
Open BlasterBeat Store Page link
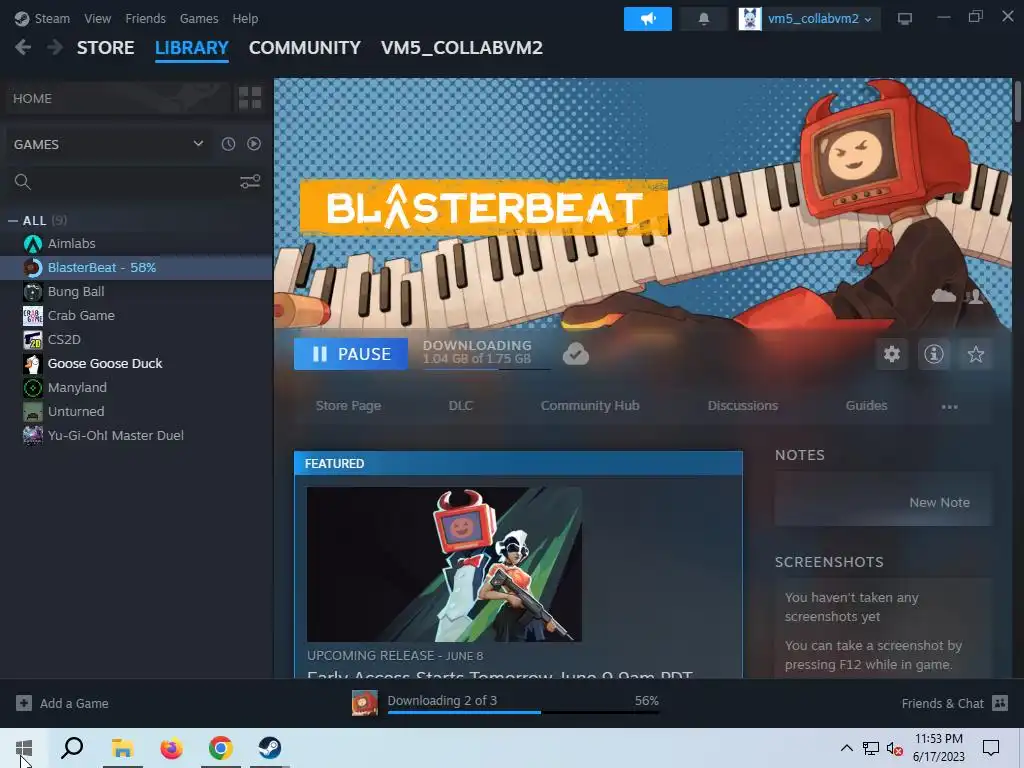tap(348, 406)
